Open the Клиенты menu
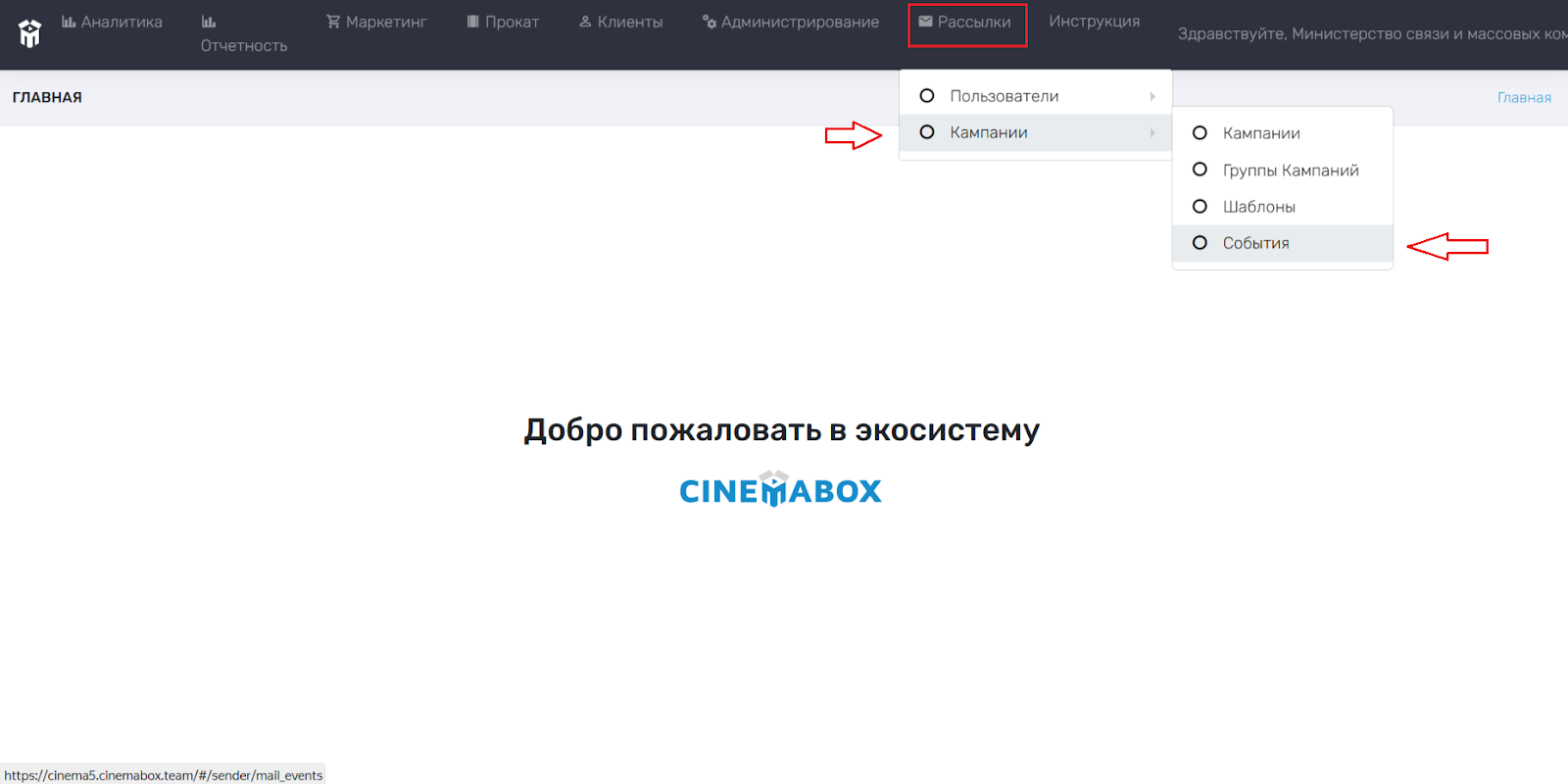This screenshot has height=784, width=1568. (x=621, y=22)
